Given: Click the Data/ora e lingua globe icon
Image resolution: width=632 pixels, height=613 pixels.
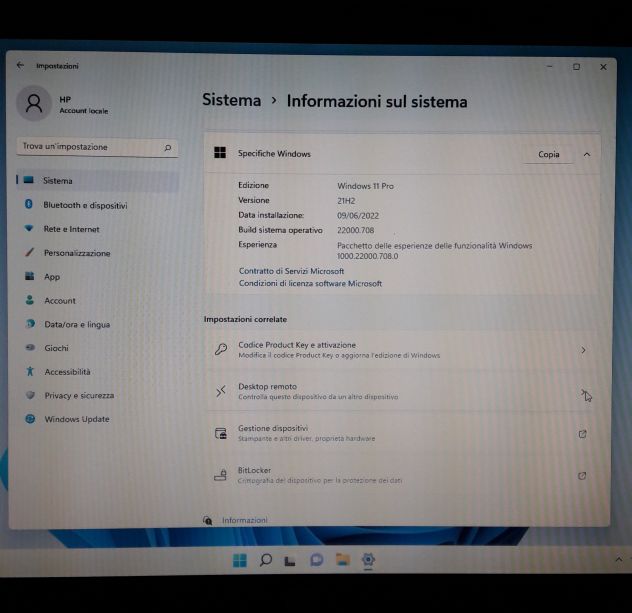Looking at the screenshot, I should click(x=30, y=324).
